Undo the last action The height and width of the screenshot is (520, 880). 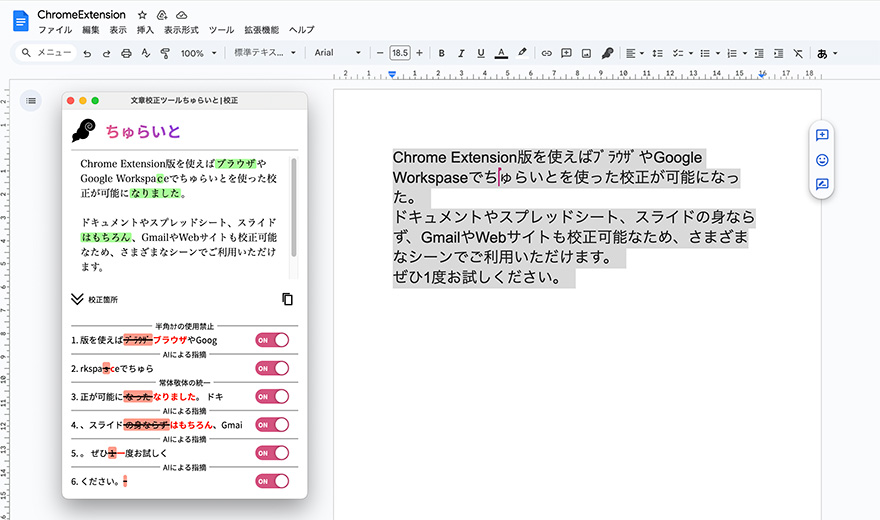(x=87, y=53)
